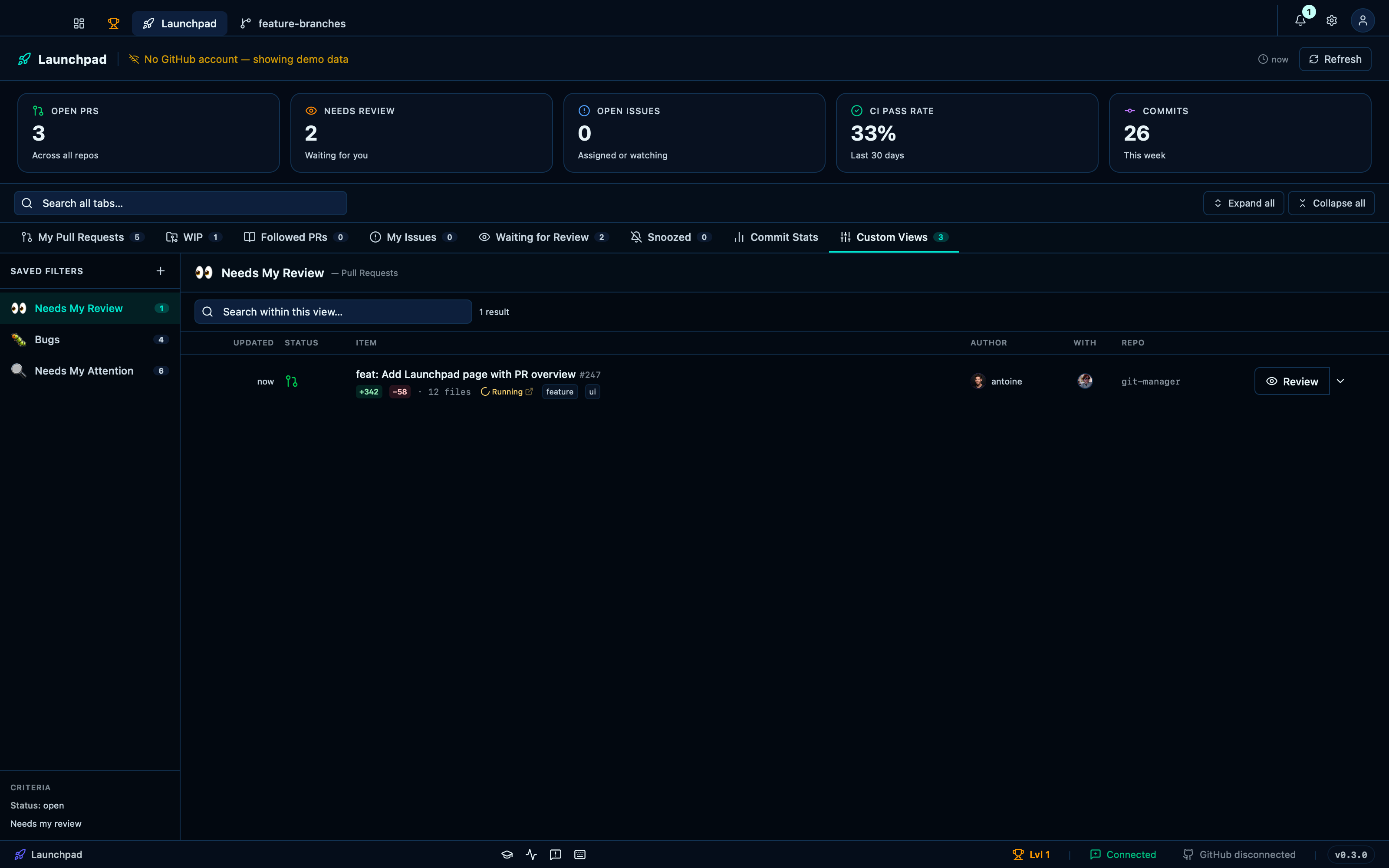Click the 'feature' label tag
The width and height of the screenshot is (1389, 868).
(560, 392)
